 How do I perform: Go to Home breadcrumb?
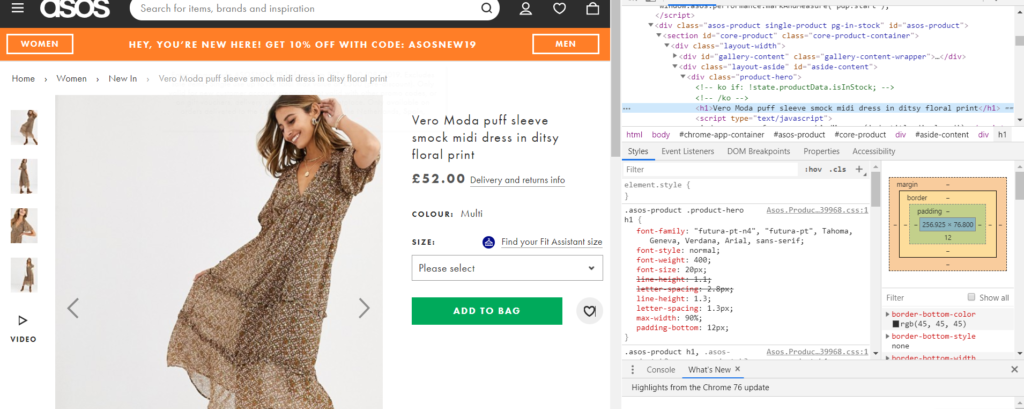pos(23,78)
